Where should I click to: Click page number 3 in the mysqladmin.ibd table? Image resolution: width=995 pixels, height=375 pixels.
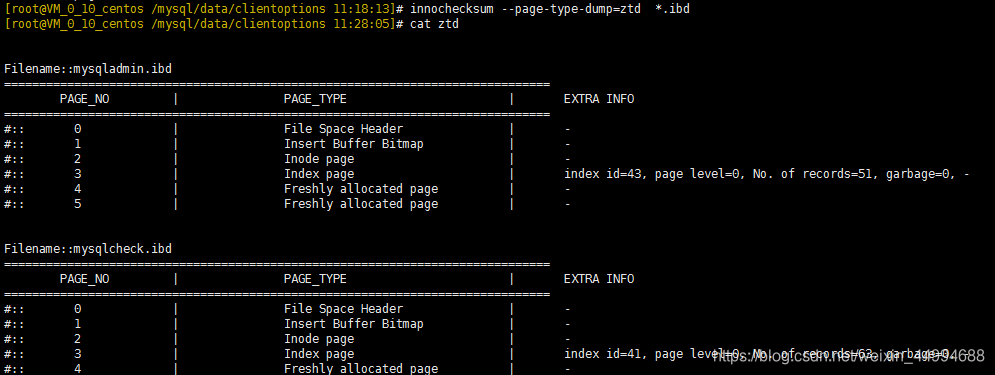click(x=77, y=174)
